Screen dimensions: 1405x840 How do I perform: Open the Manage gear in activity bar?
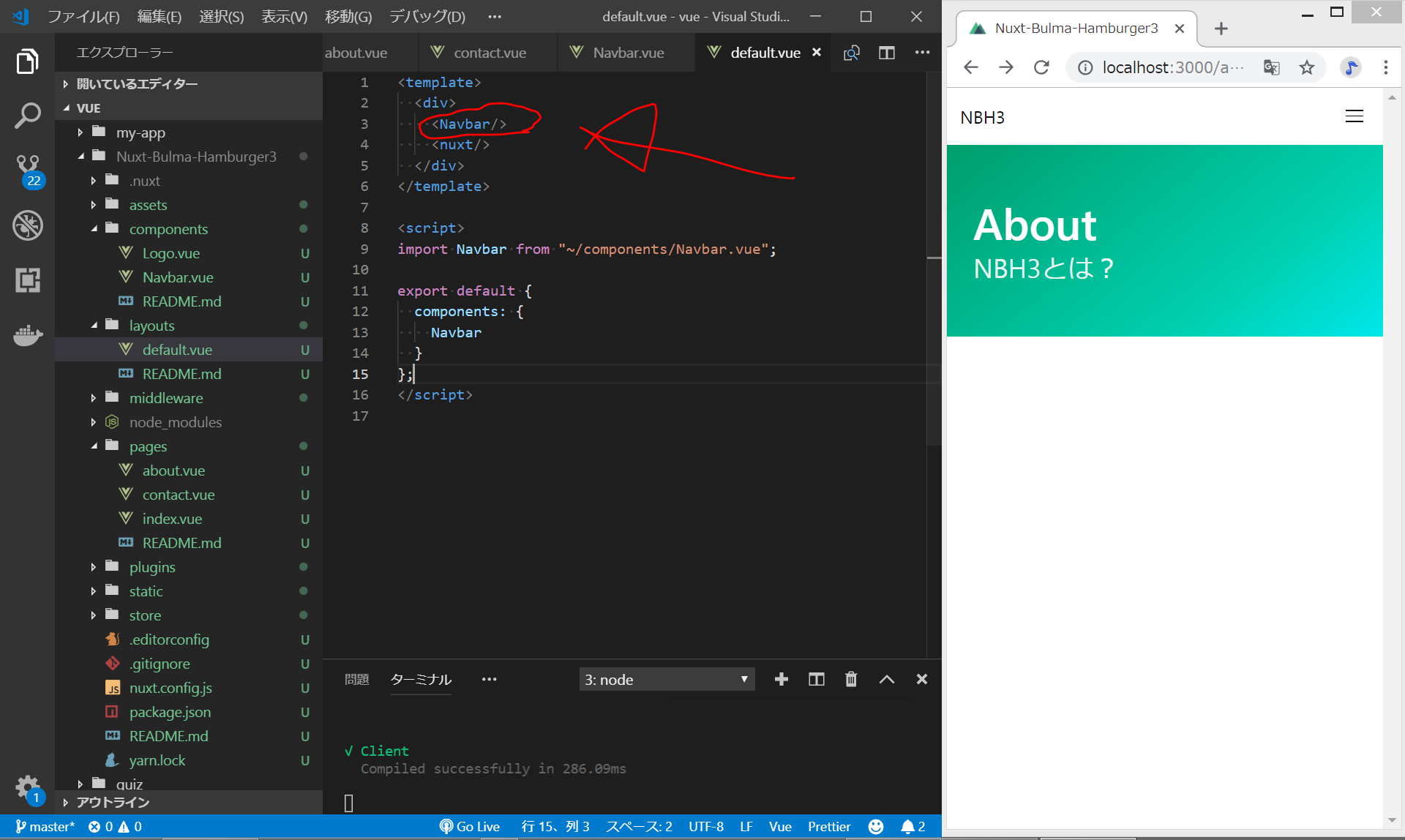click(x=27, y=789)
